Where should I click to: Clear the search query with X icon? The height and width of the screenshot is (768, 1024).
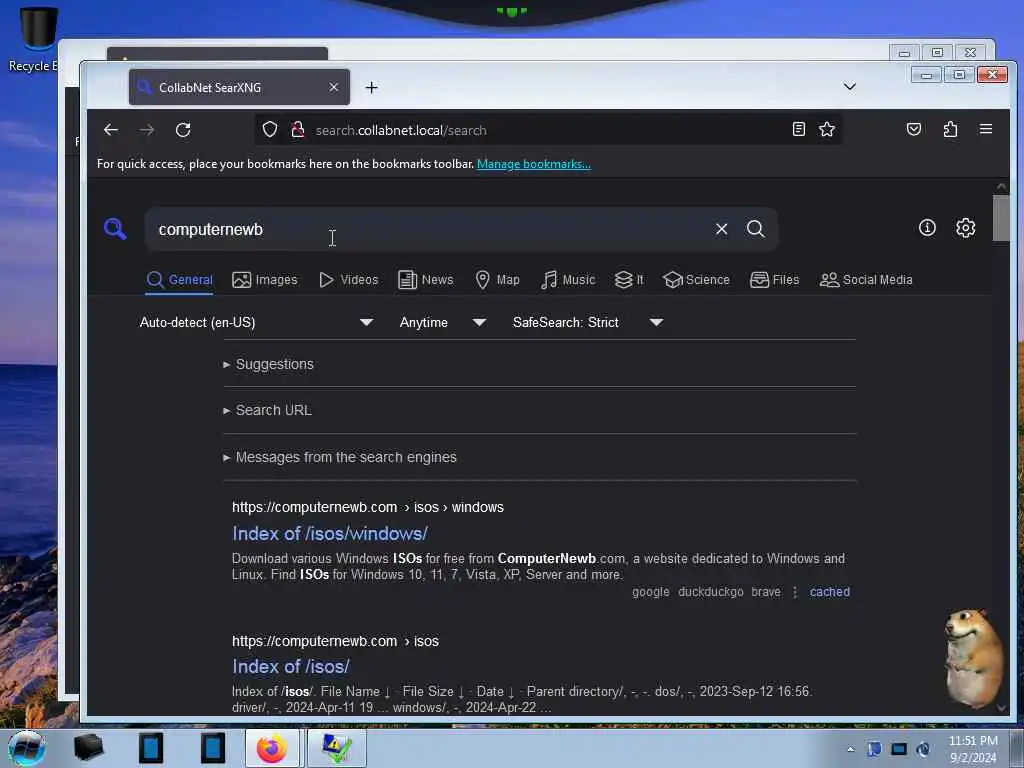pos(721,229)
